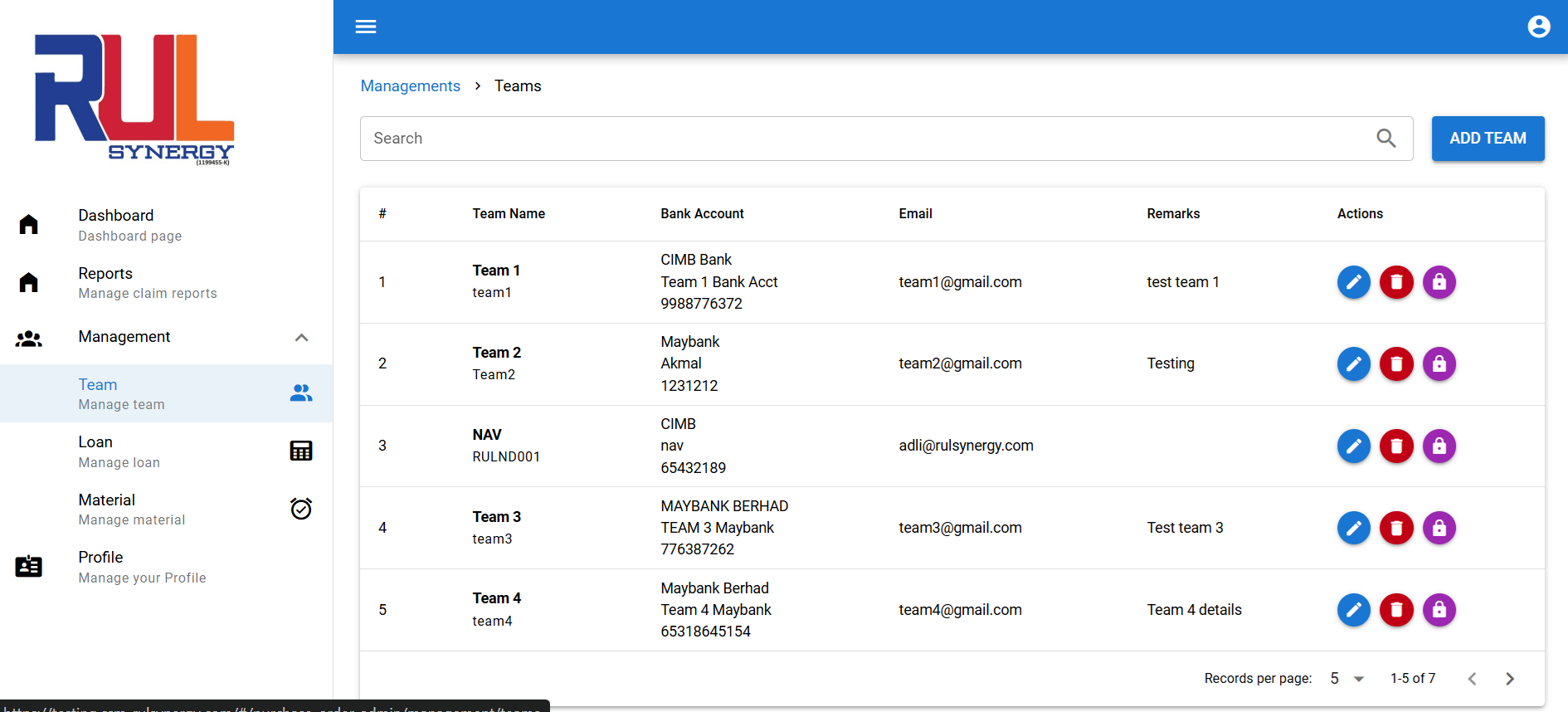
Task: Click the '1-5 of 7' pagination text
Action: 1413,679
